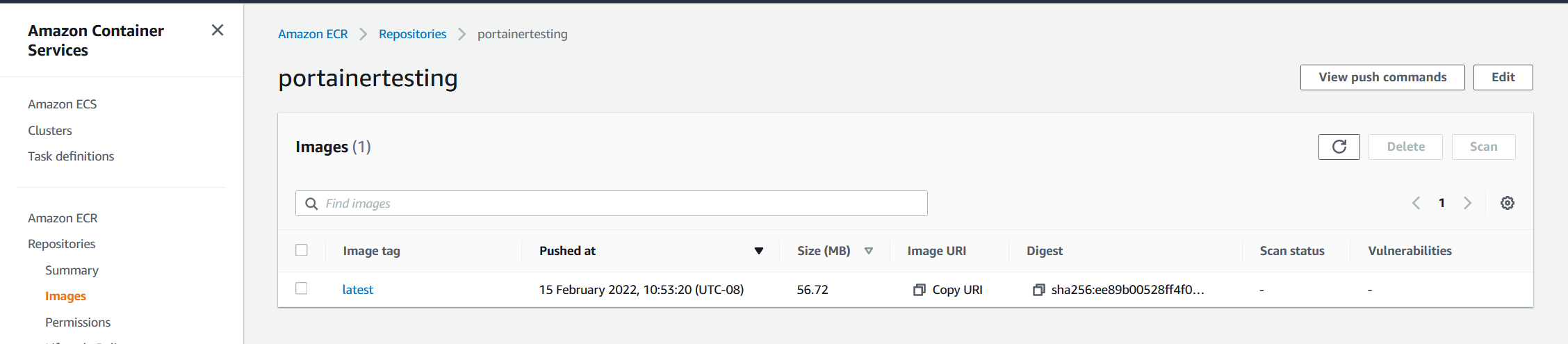
Task: Go to previous page of images
Action: (1416, 203)
